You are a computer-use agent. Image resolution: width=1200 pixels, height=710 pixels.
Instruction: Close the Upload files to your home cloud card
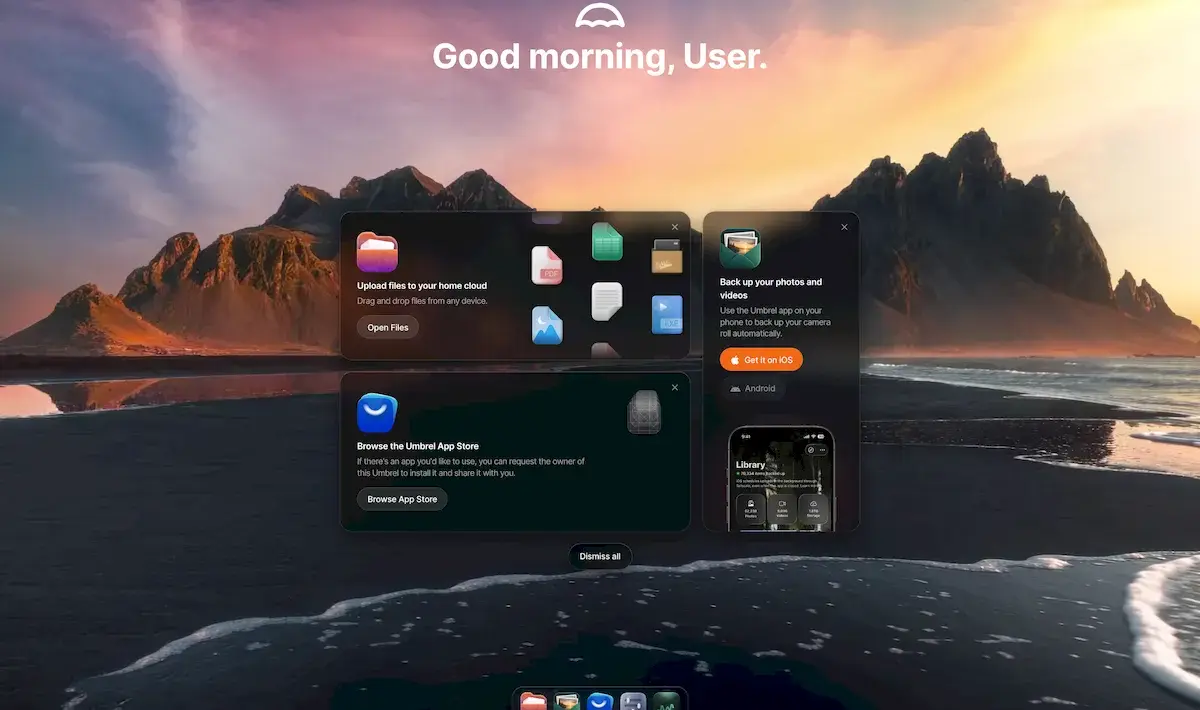pyautogui.click(x=675, y=227)
